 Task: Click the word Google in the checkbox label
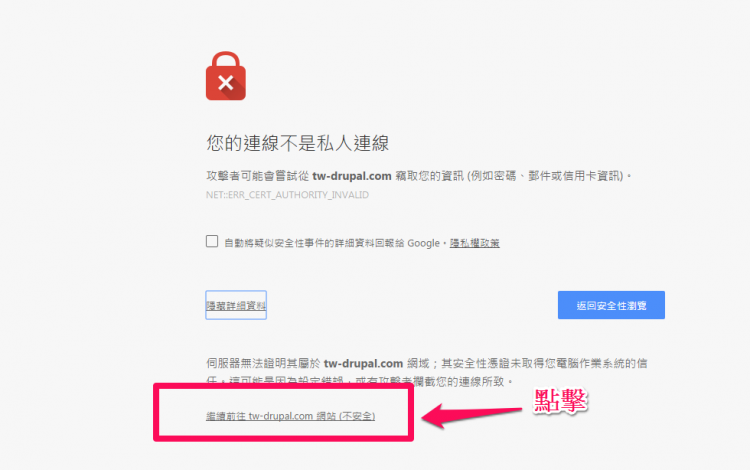(x=423, y=243)
